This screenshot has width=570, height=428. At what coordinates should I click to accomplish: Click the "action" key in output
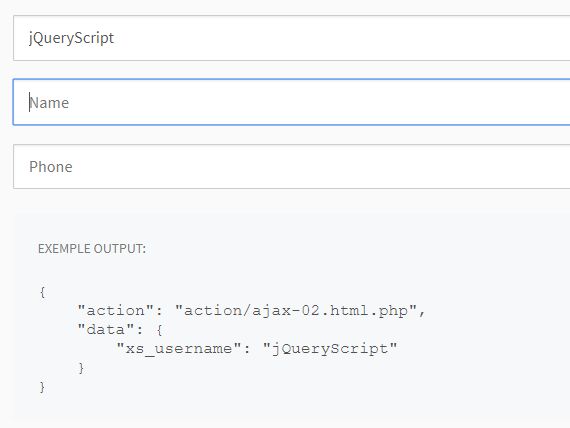pyautogui.click(x=116, y=311)
